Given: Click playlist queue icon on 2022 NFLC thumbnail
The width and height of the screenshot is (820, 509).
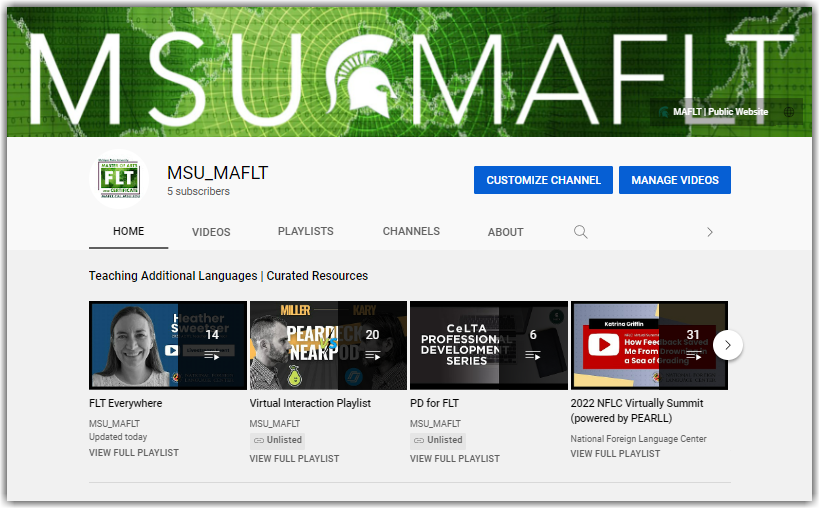Looking at the screenshot, I should click(693, 356).
